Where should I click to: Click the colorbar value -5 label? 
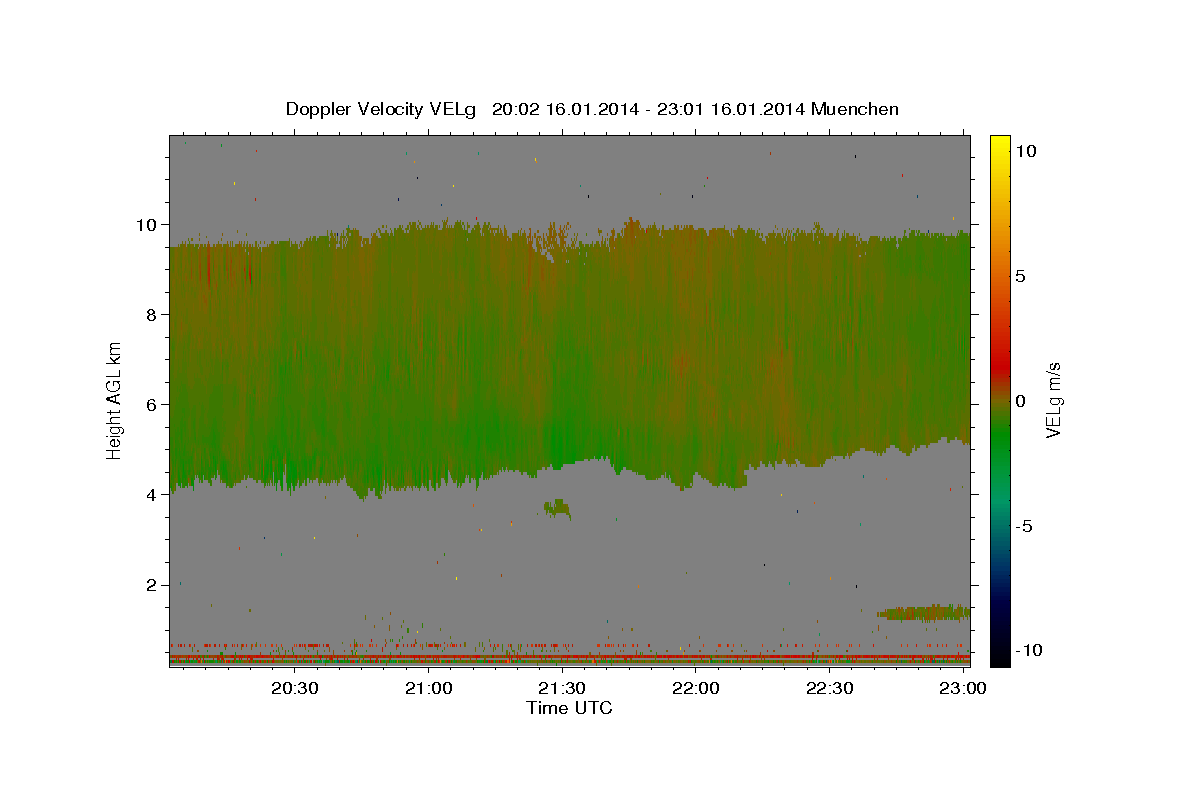tap(1024, 526)
